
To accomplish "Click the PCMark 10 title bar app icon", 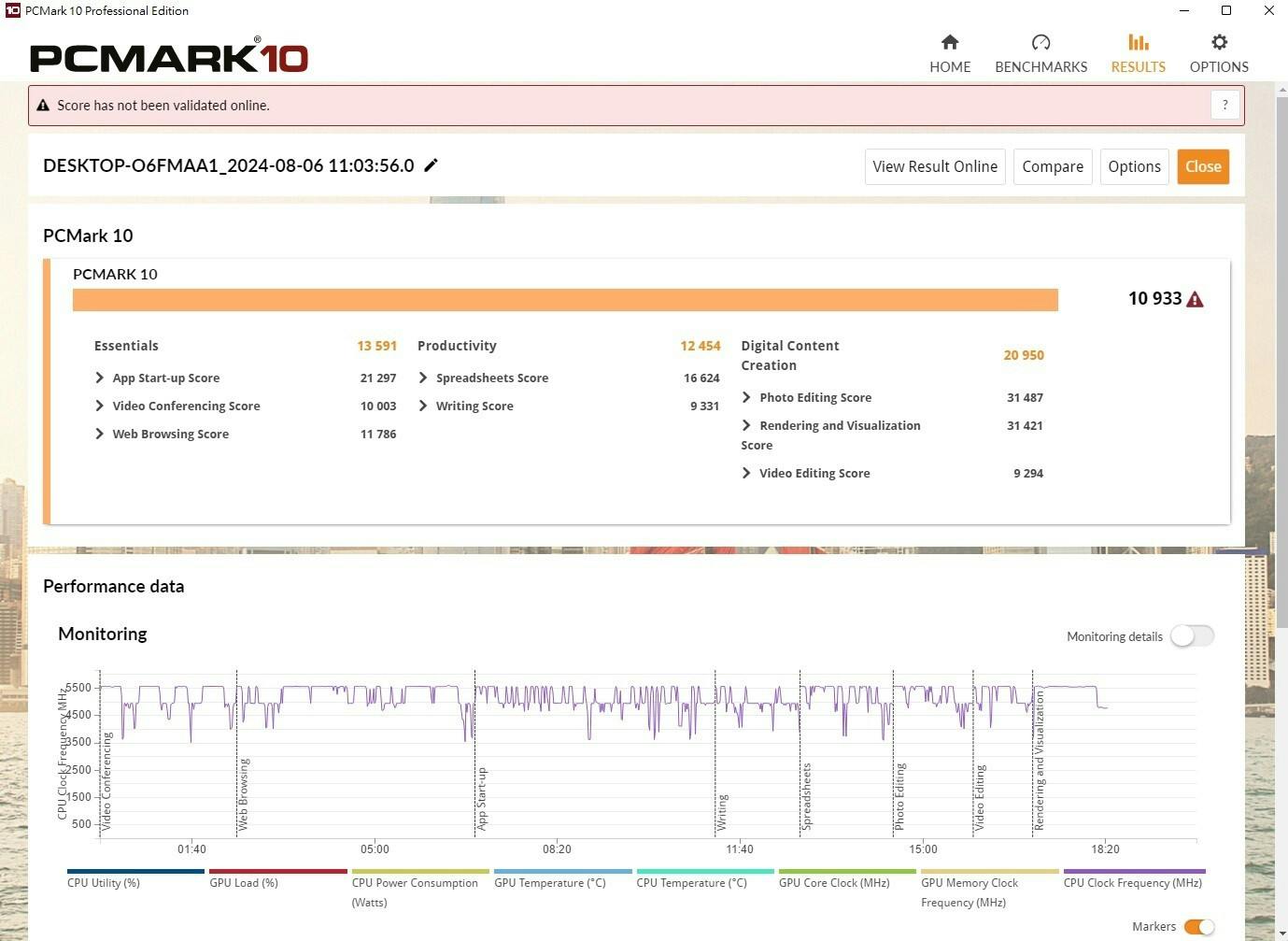I will click(x=12, y=10).
